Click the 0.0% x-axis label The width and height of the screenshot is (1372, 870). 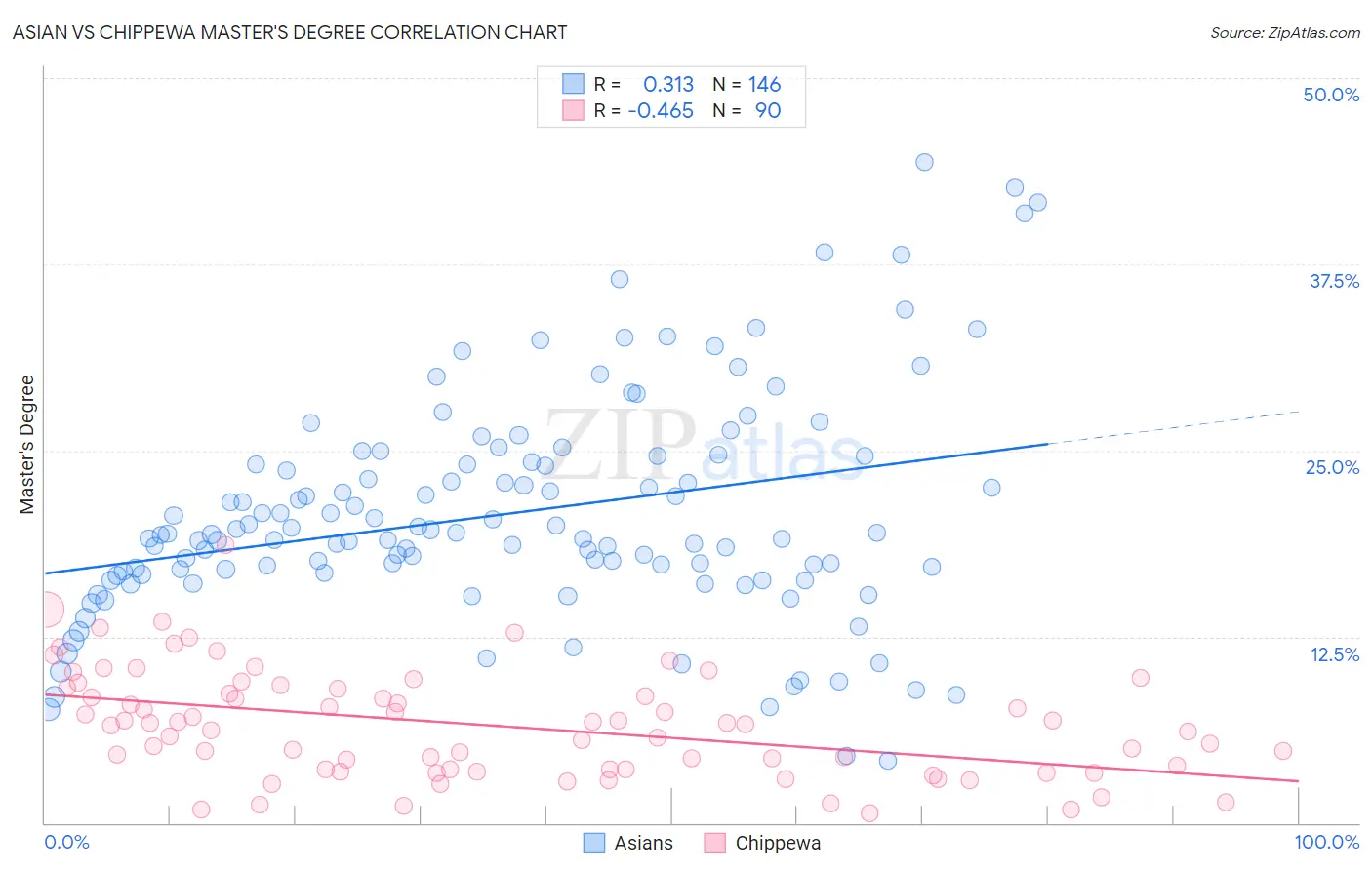[x=66, y=842]
